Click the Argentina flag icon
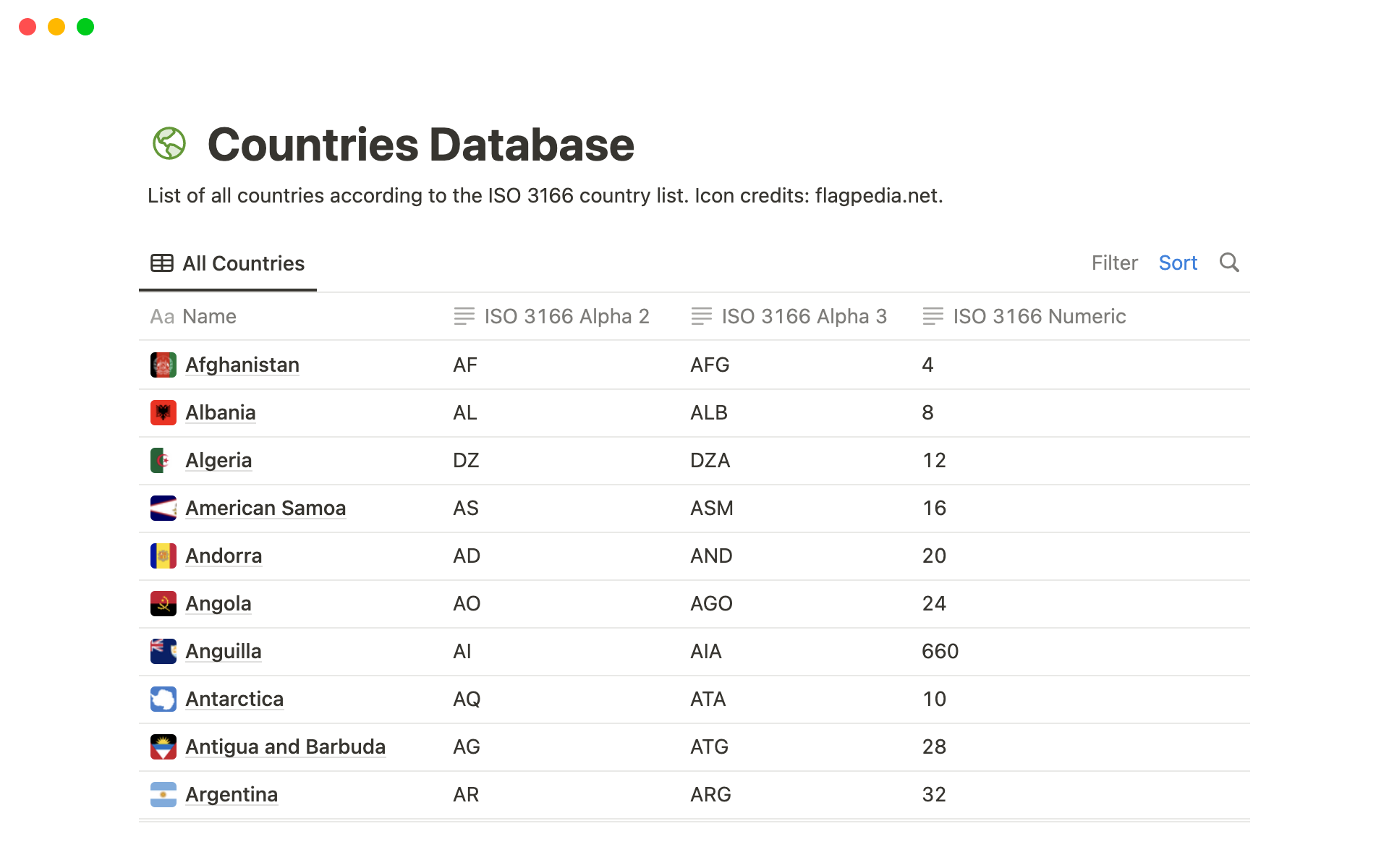The width and height of the screenshot is (1389, 868). (x=163, y=795)
